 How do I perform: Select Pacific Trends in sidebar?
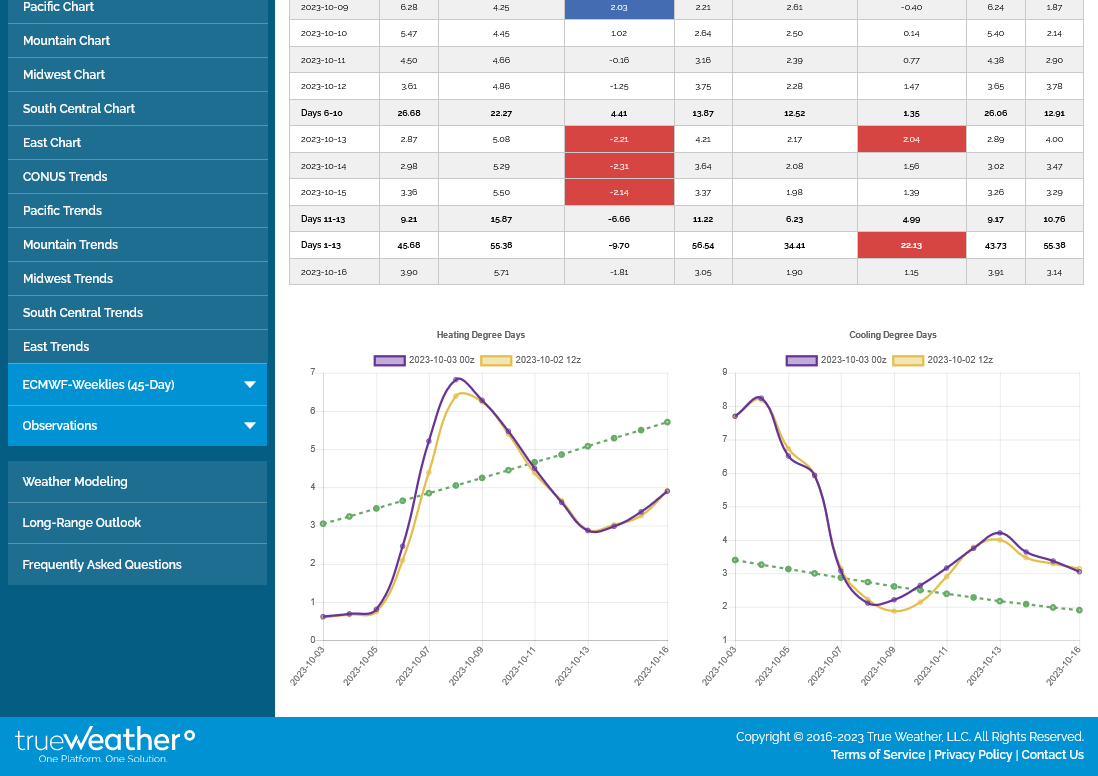pyautogui.click(x=62, y=211)
